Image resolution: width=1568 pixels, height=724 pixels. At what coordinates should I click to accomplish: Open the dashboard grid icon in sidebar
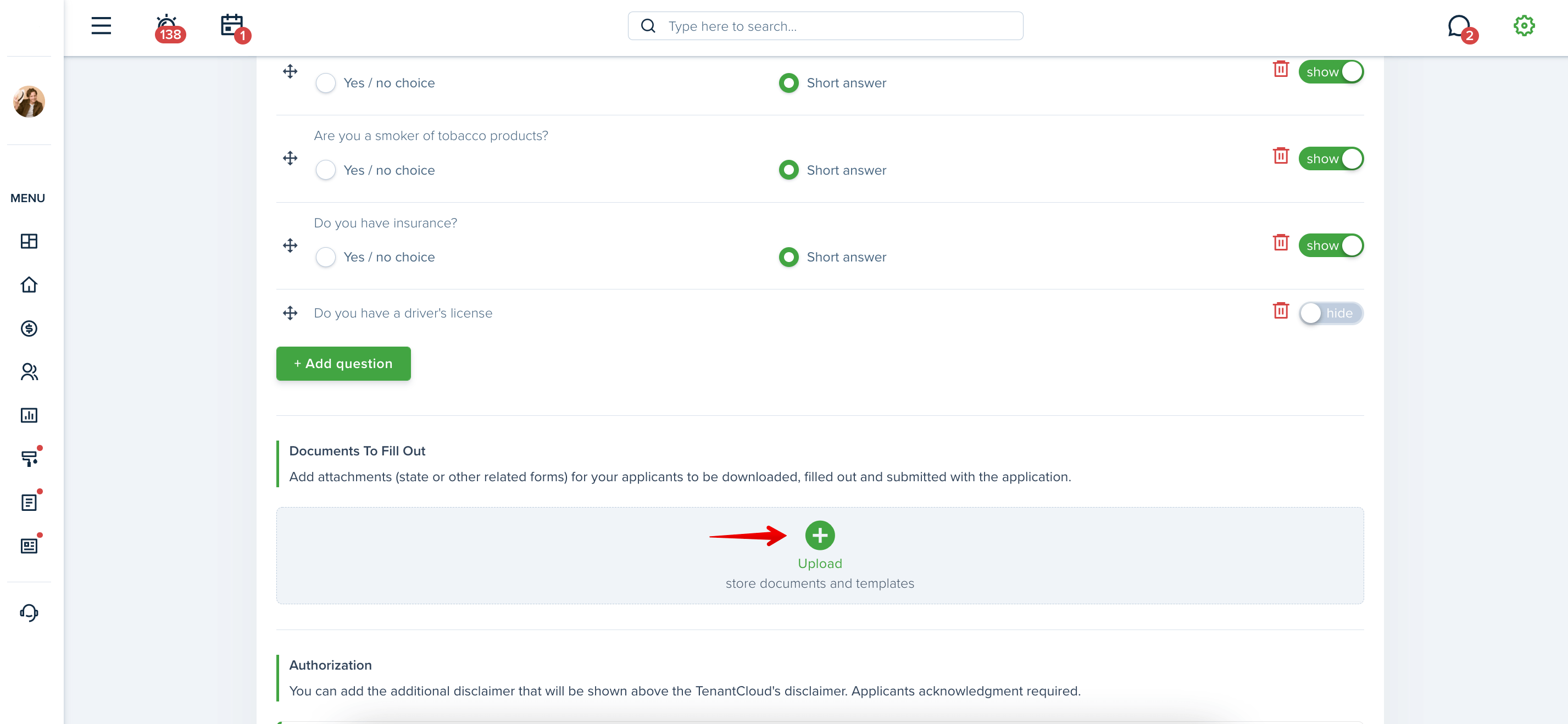(29, 241)
